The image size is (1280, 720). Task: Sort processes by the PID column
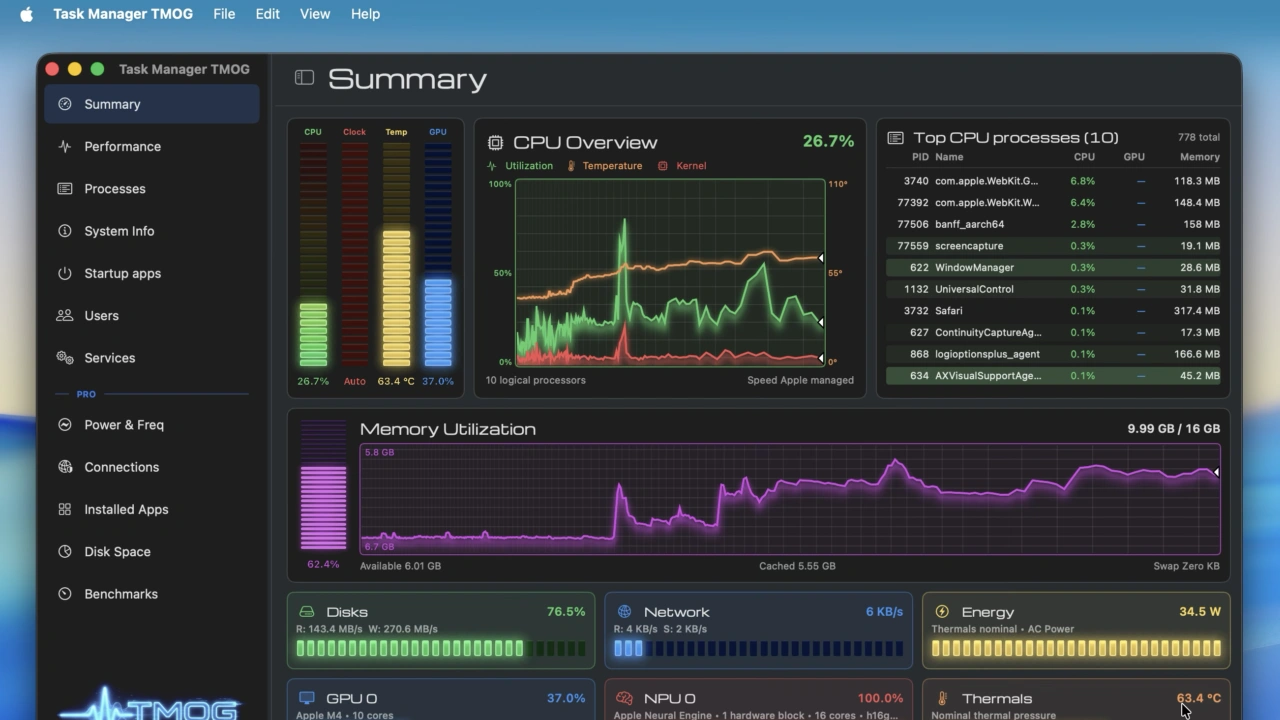(920, 157)
